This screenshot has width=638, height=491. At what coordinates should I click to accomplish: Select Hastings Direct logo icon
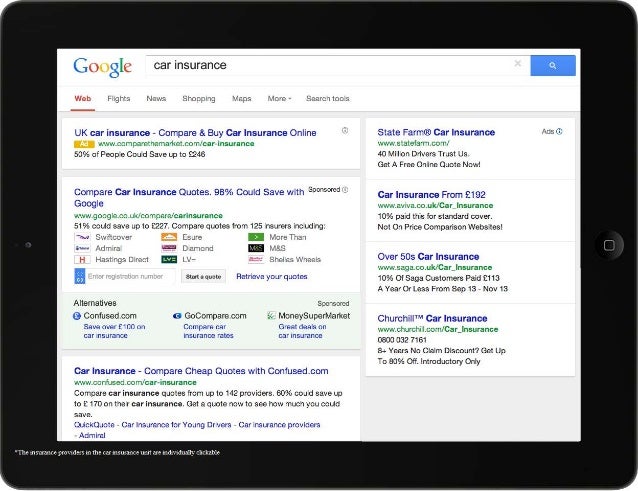tap(83, 260)
